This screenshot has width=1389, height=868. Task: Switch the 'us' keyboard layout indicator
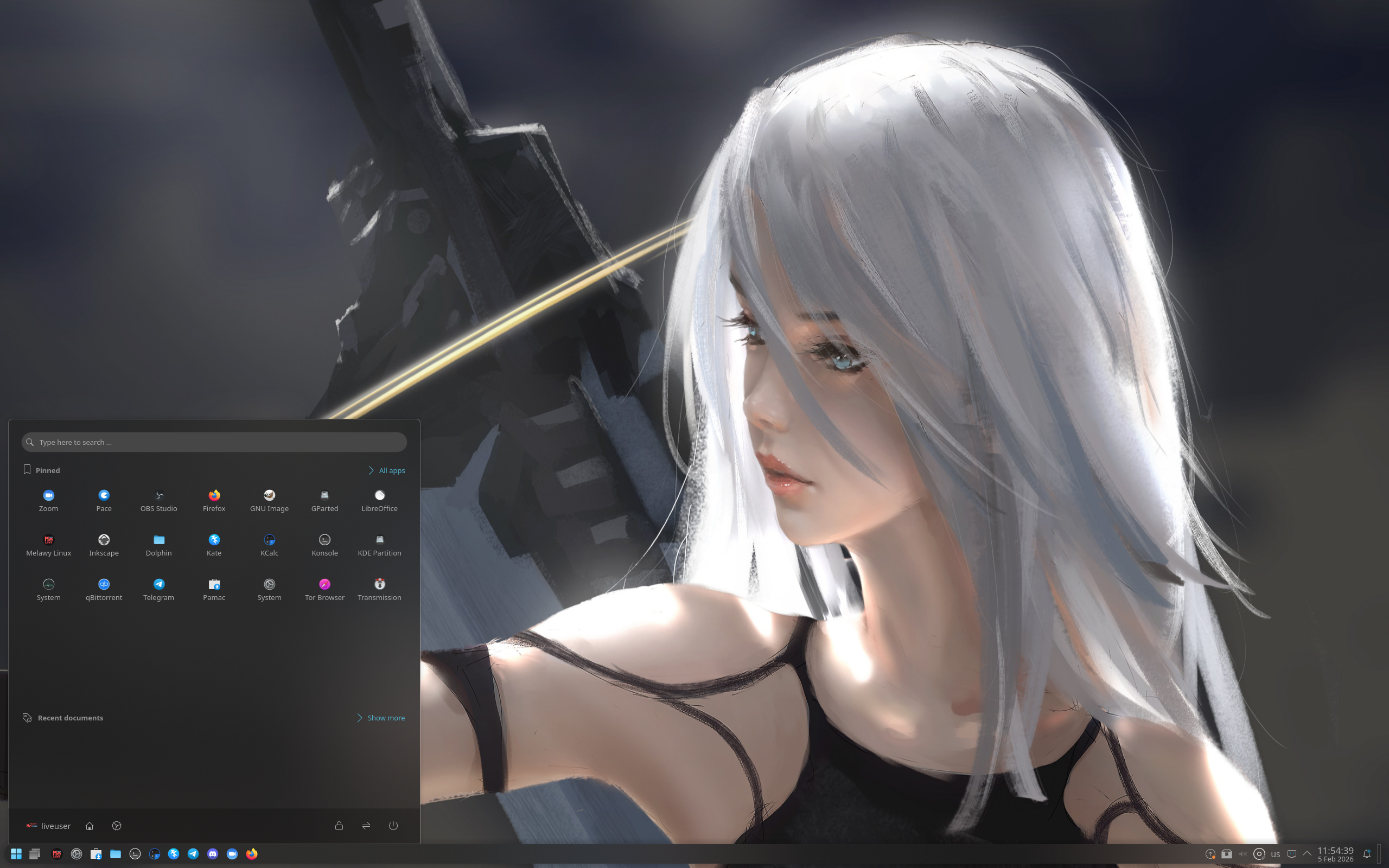coord(1276,854)
